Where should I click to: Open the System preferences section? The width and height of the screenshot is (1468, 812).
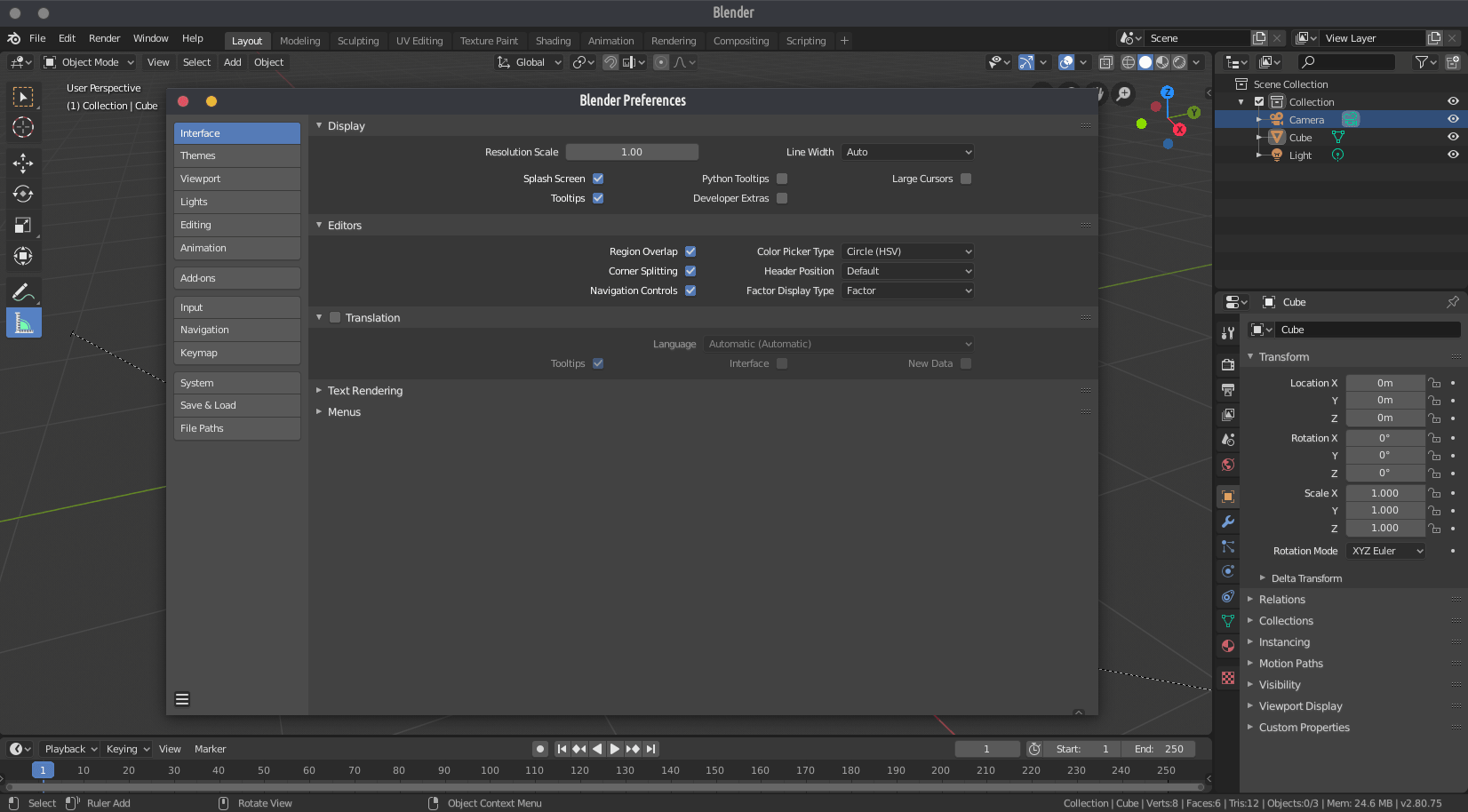[237, 383]
